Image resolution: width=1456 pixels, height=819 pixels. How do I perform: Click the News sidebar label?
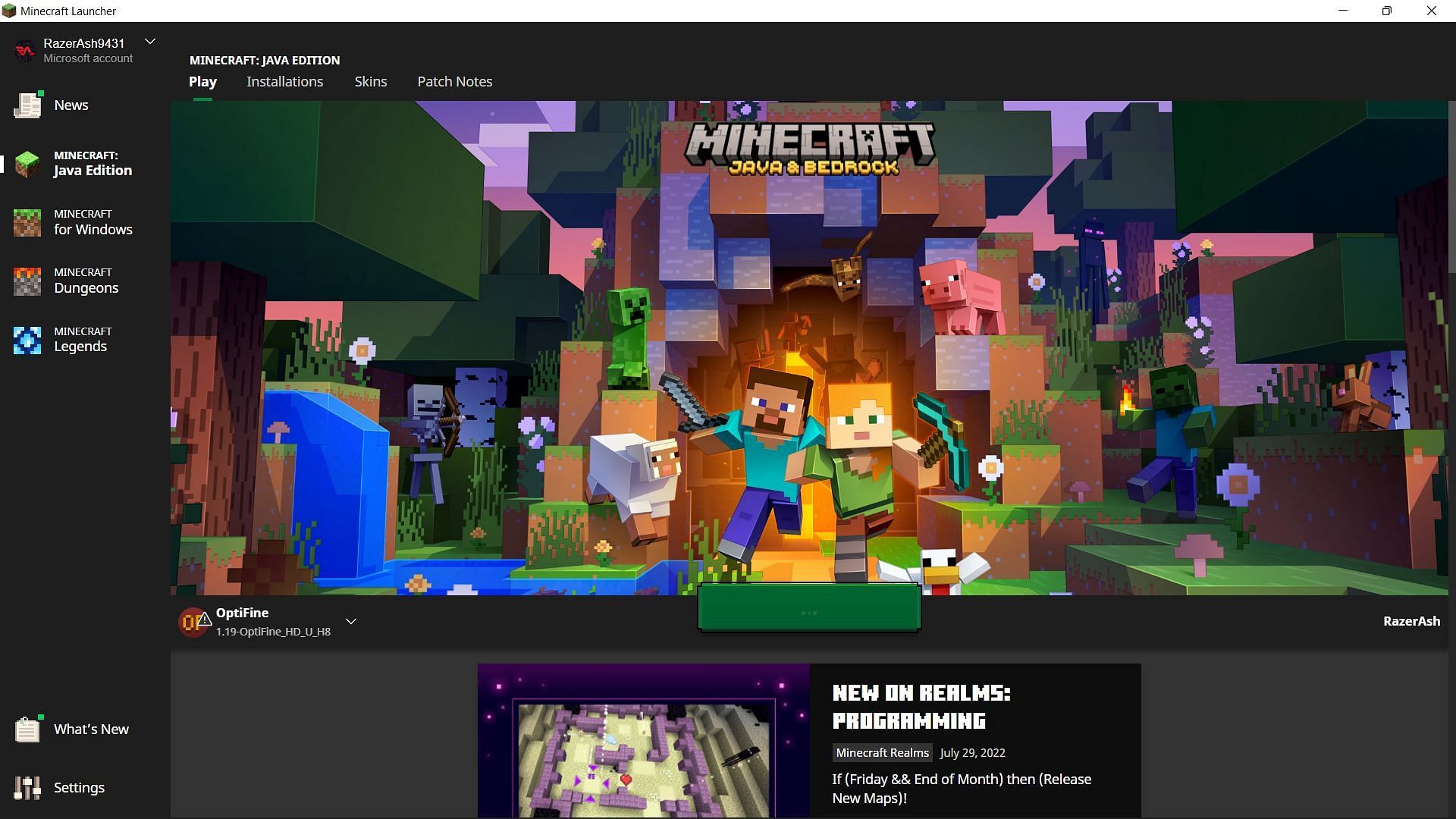pyautogui.click(x=71, y=105)
